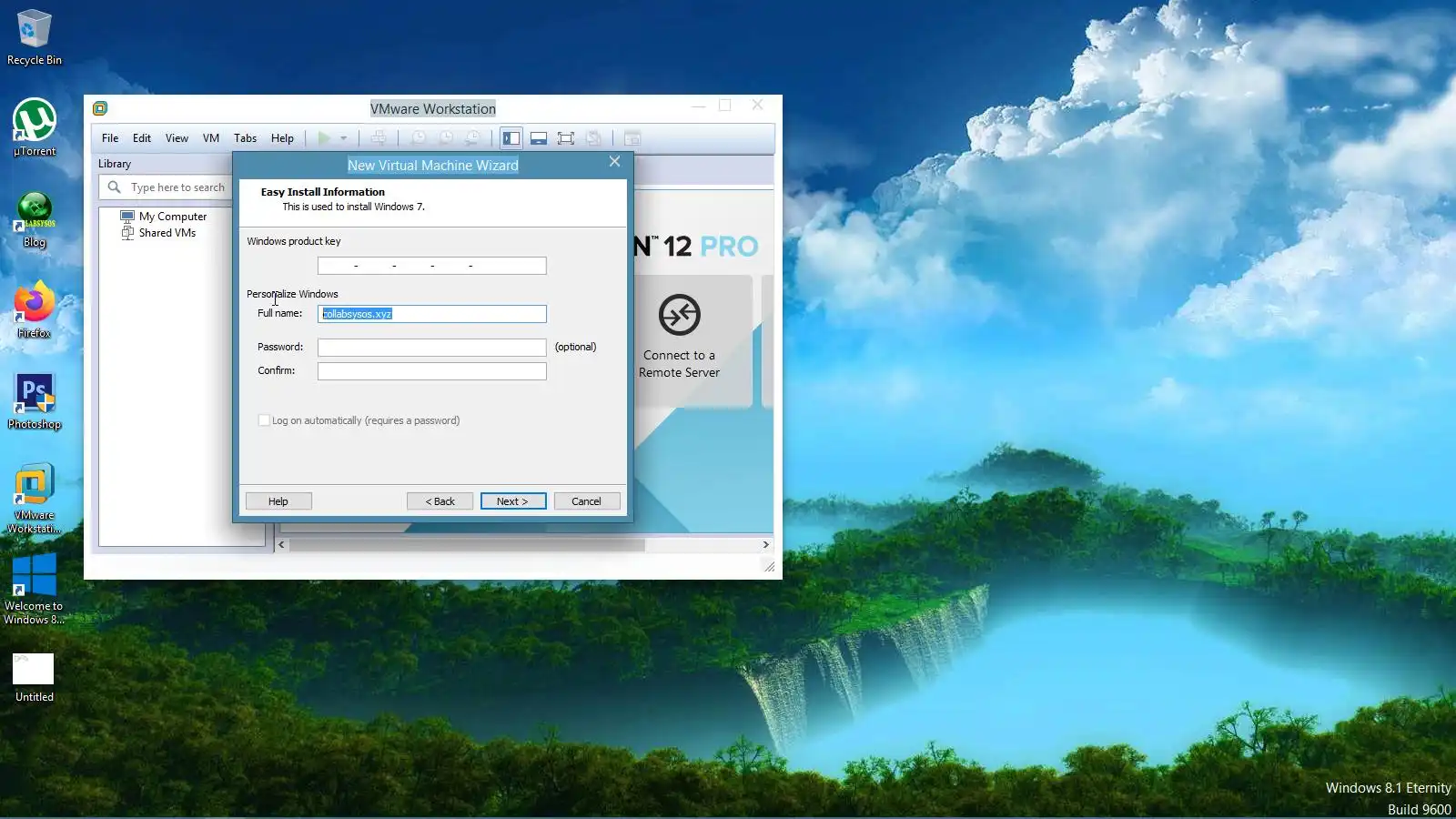The height and width of the screenshot is (819, 1456).
Task: Click the library search magnifier icon
Action: [x=114, y=187]
